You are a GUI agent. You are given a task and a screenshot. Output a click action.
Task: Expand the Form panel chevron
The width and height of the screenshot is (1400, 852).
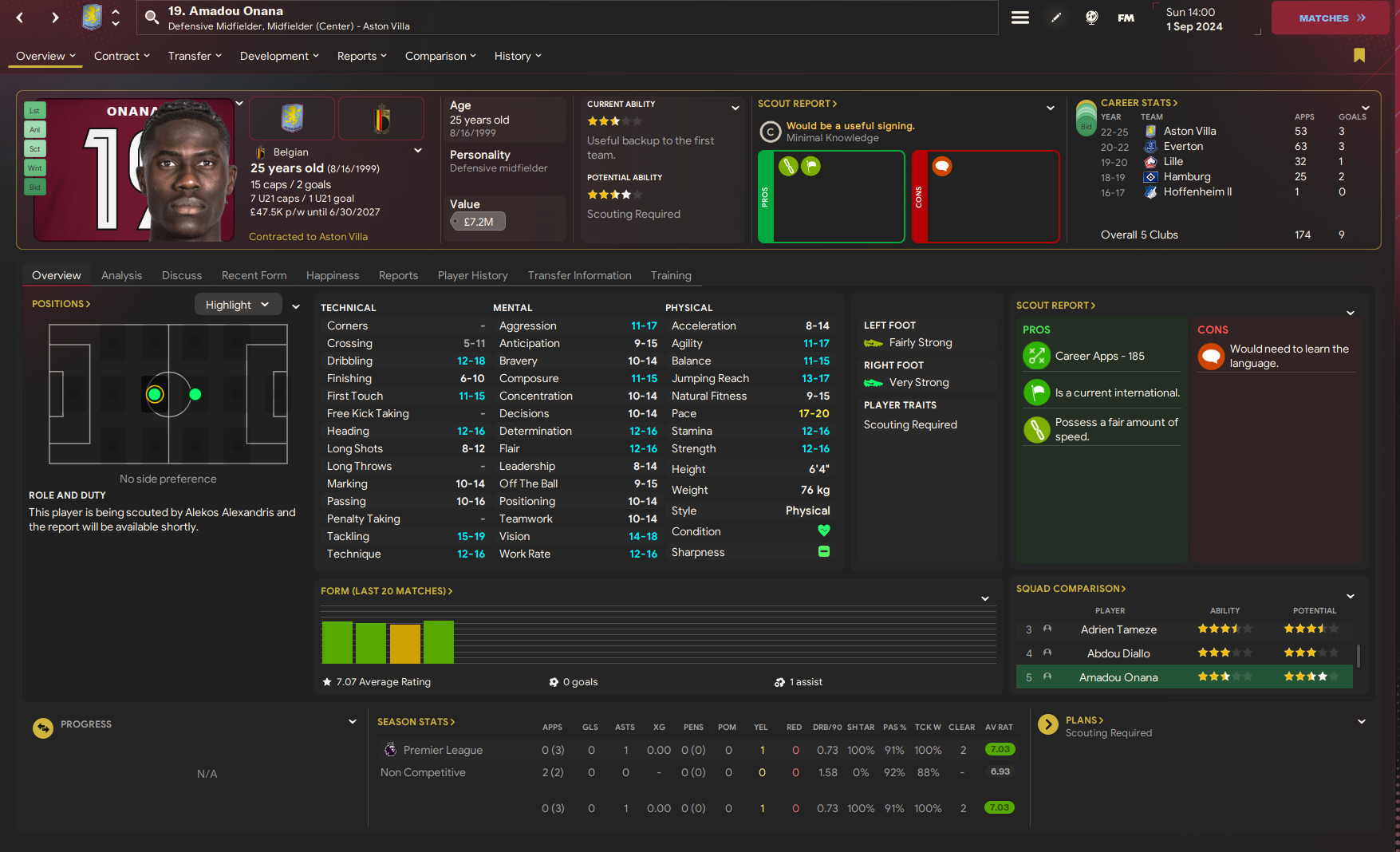point(985,598)
